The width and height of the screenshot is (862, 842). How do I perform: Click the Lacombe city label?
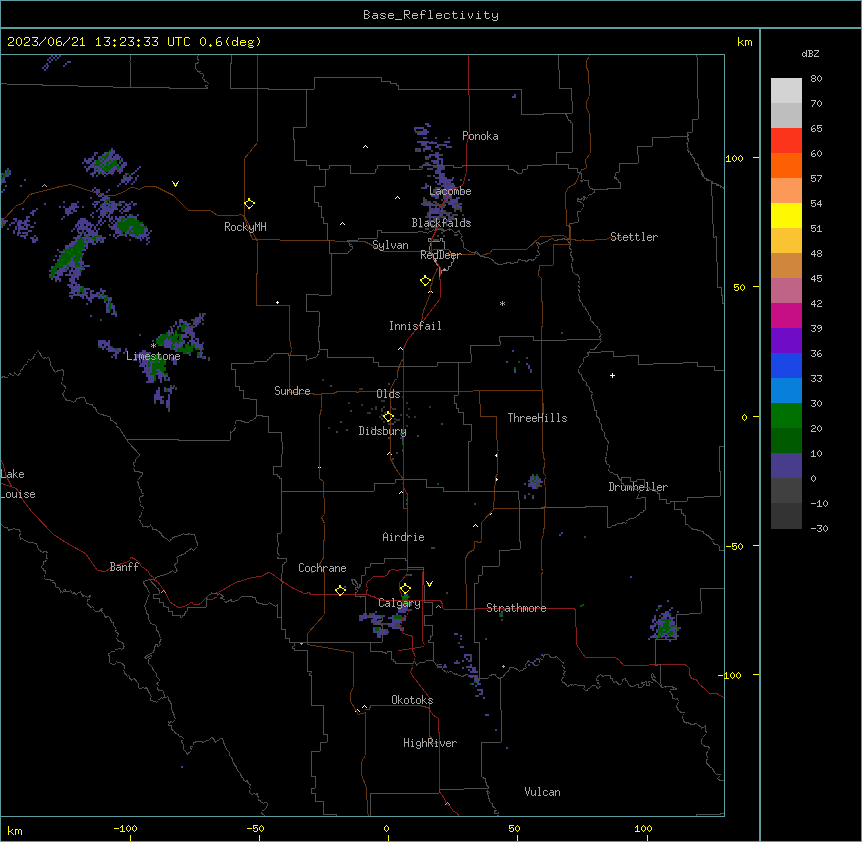[x=450, y=191]
